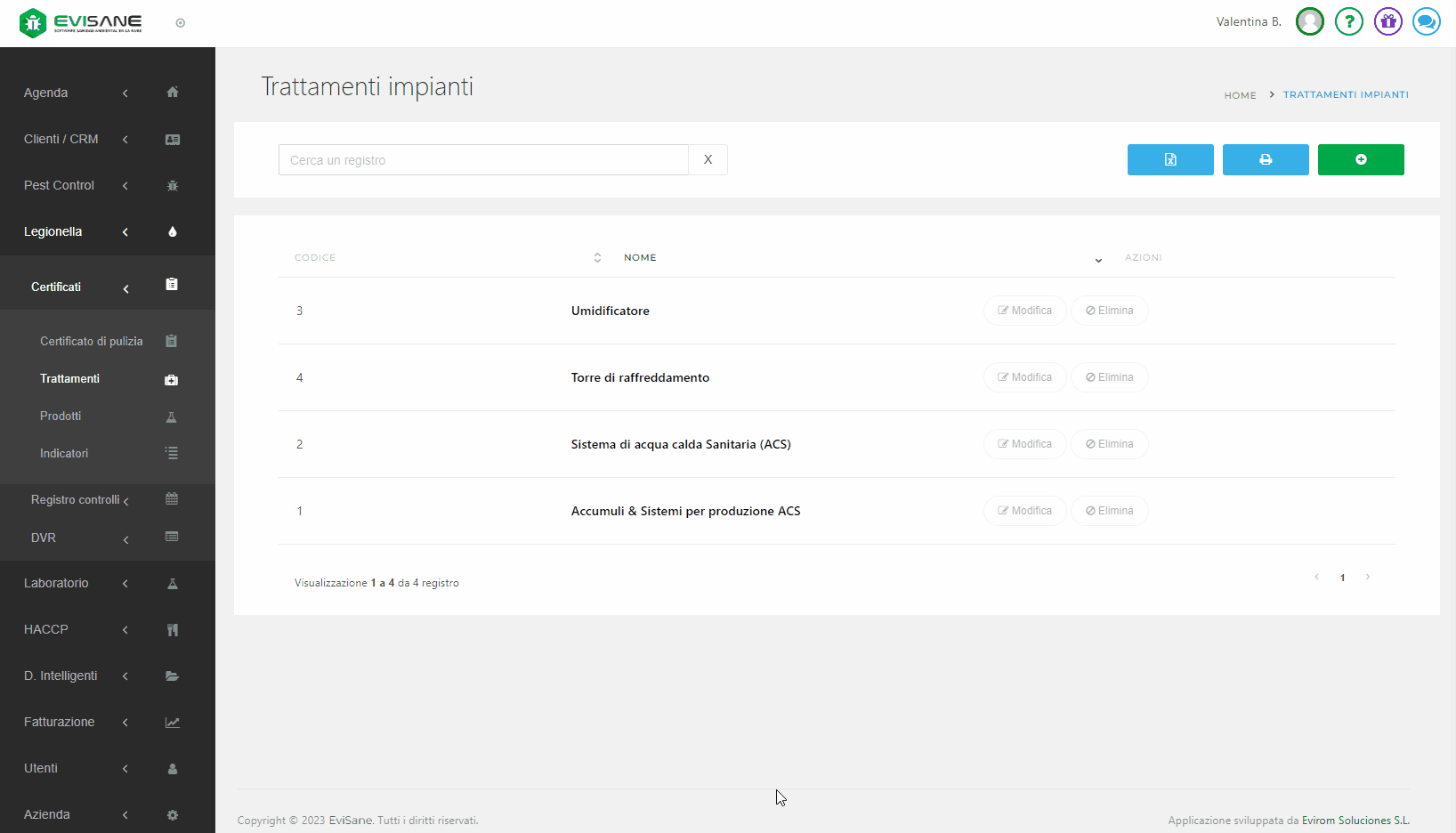Expand the Pest Control menu
Screen dimensions: 1456x833
click(x=60, y=185)
